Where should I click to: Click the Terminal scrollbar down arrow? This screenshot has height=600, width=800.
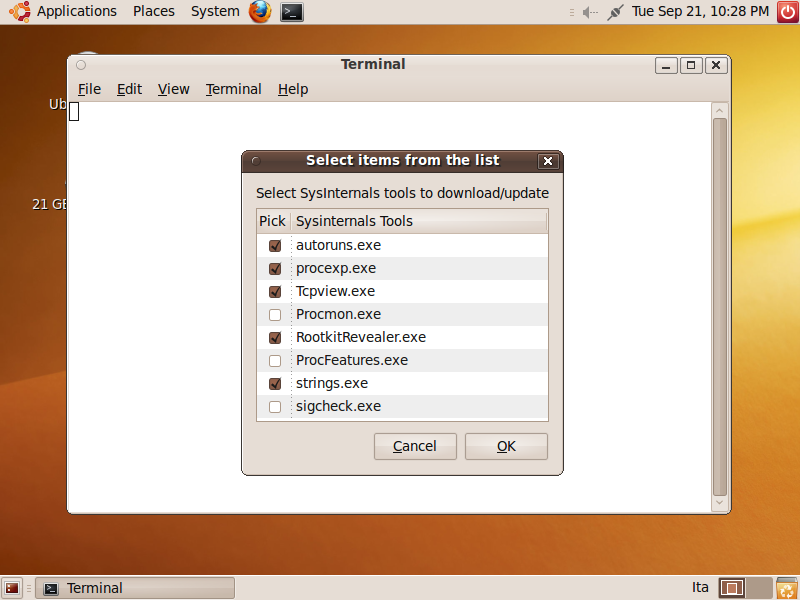click(719, 503)
